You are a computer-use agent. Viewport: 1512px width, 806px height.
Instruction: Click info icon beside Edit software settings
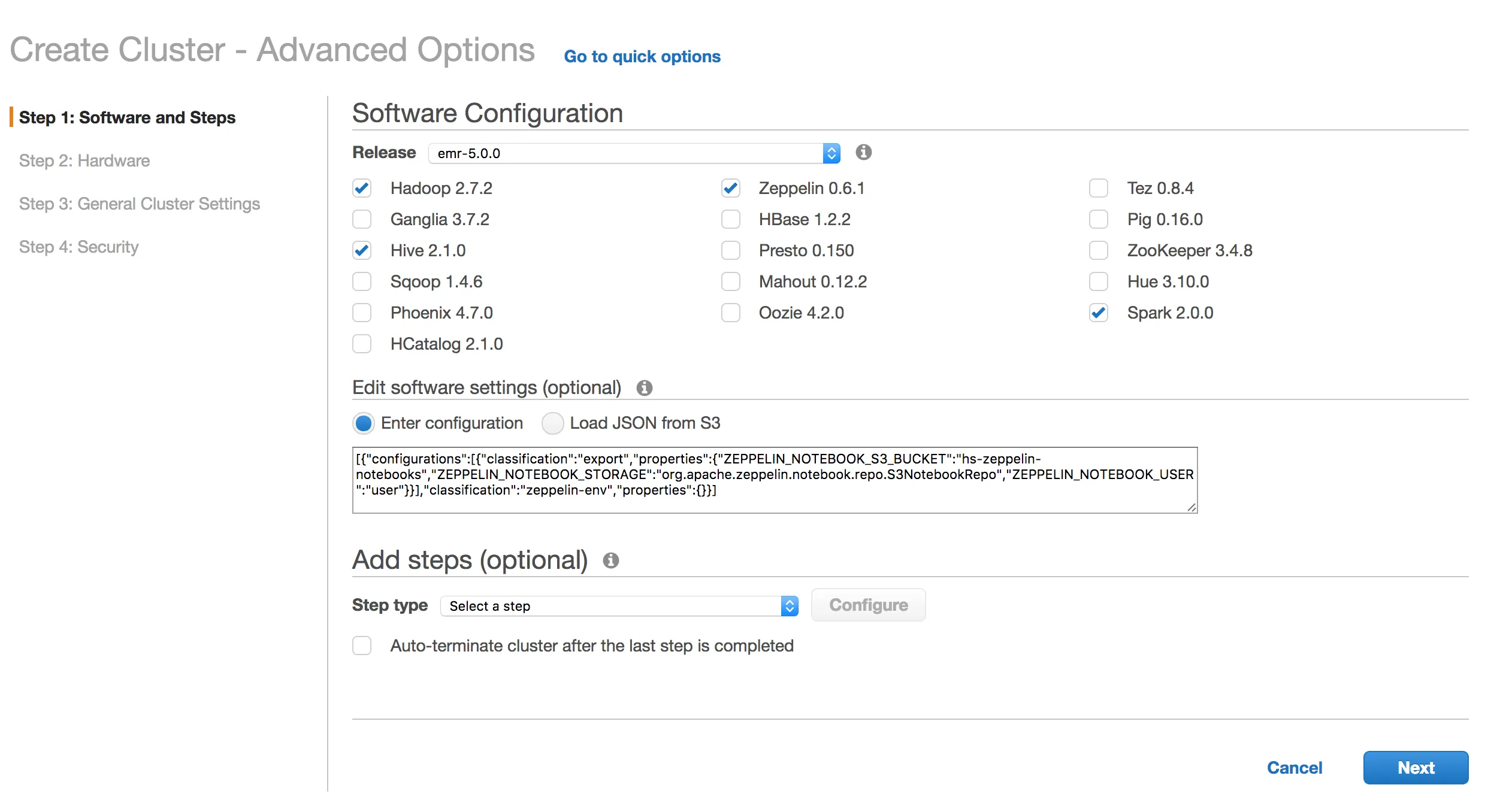(x=644, y=388)
